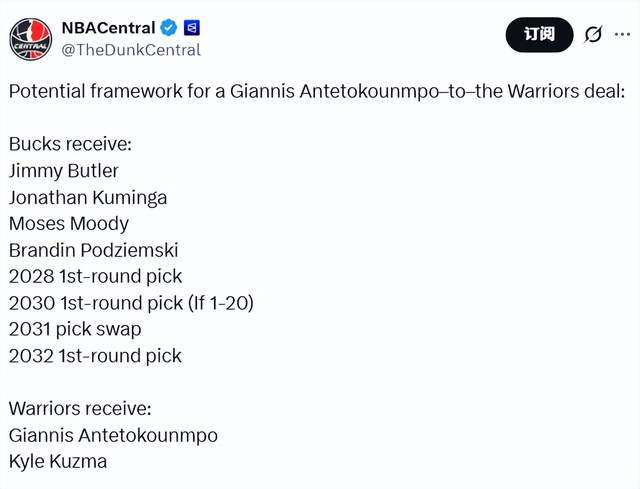Click the 'Brandin Podziemski' line
This screenshot has width=640, height=489.
pyautogui.click(x=93, y=249)
